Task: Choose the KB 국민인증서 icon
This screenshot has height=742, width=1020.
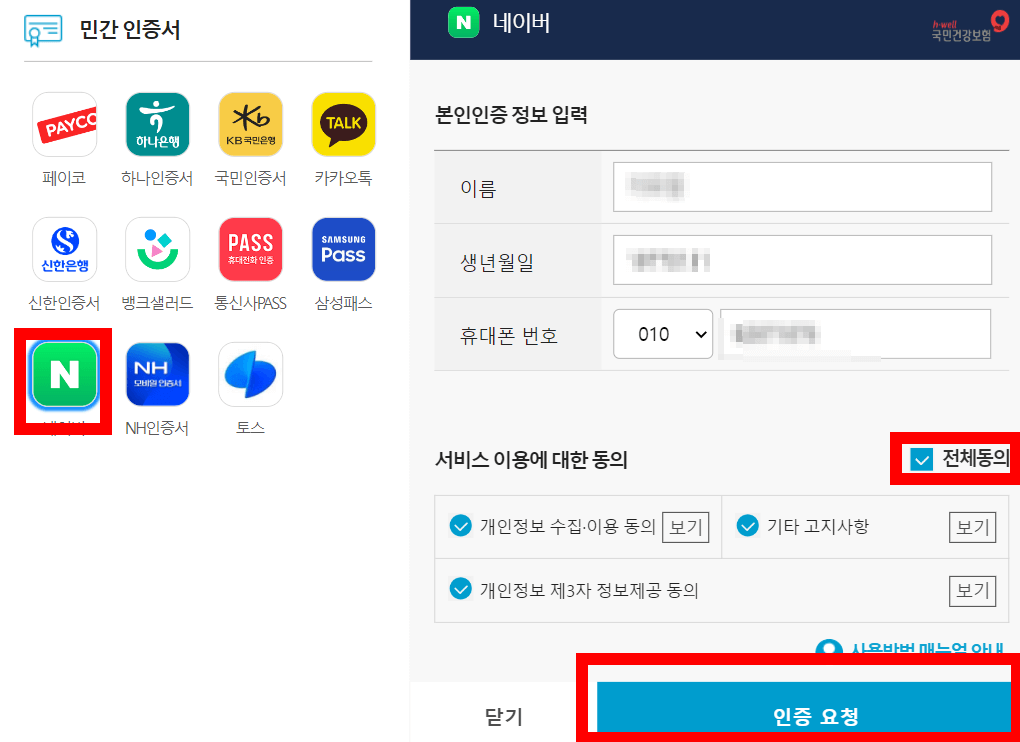Action: coord(250,123)
